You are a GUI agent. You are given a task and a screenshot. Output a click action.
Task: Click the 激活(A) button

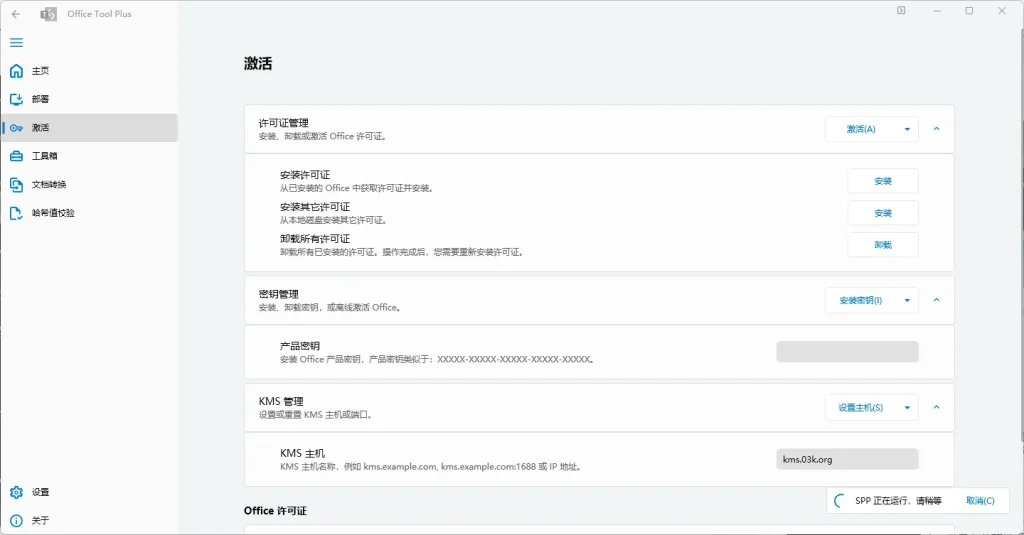861,129
